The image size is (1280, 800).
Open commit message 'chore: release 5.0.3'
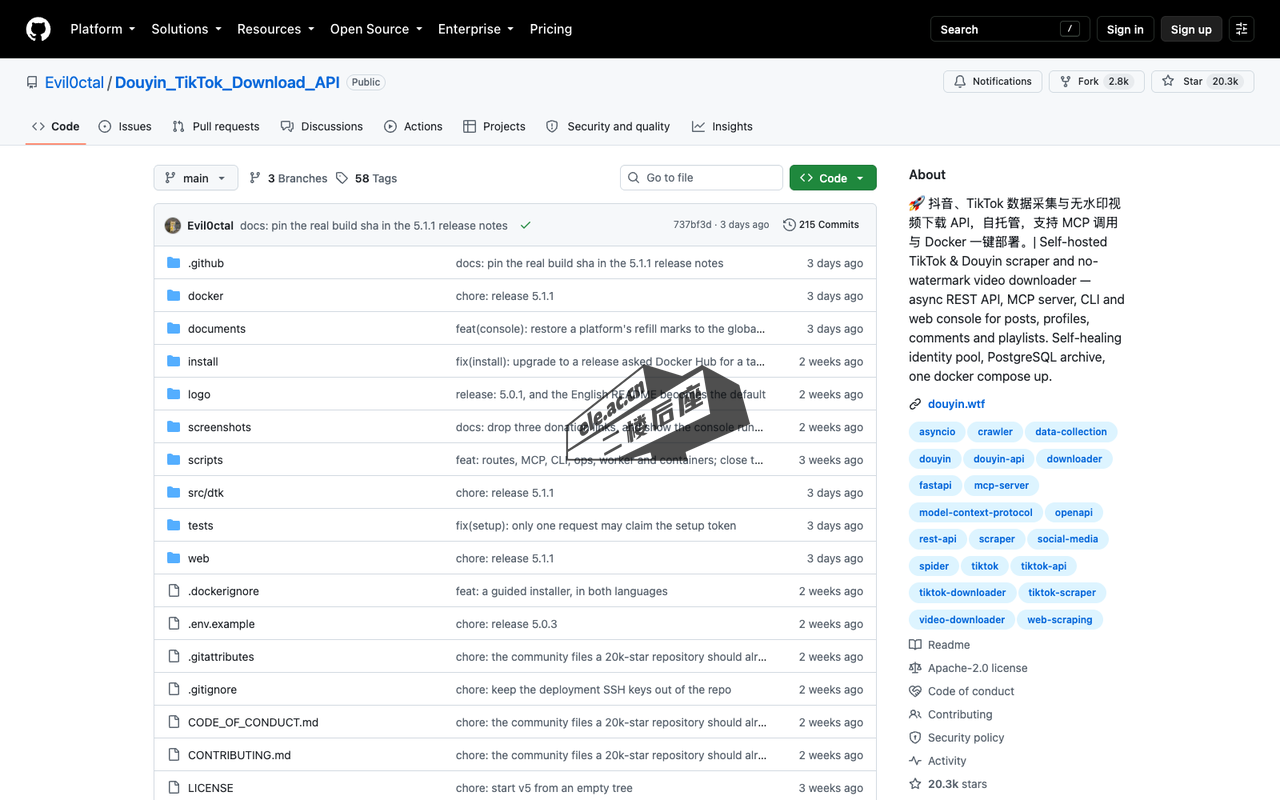[x=506, y=624]
